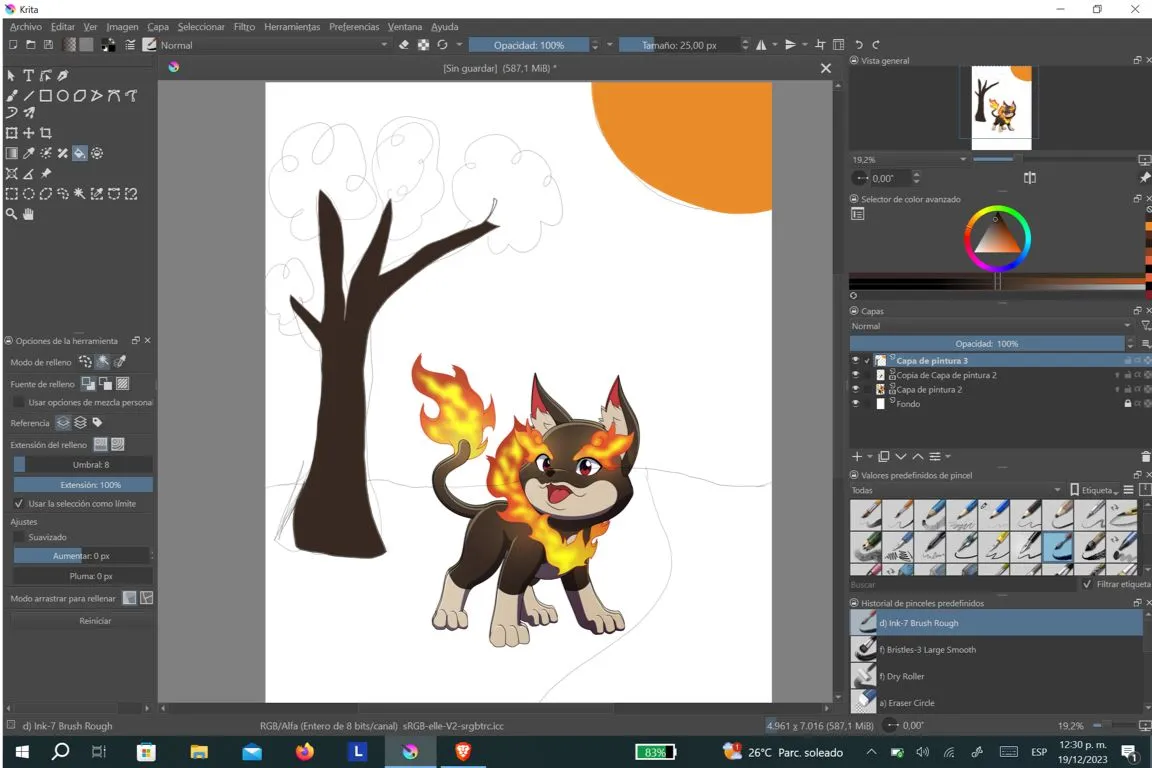Screen dimensions: 1152x768
Task: Open the Preferencias menu
Action: coord(354,26)
